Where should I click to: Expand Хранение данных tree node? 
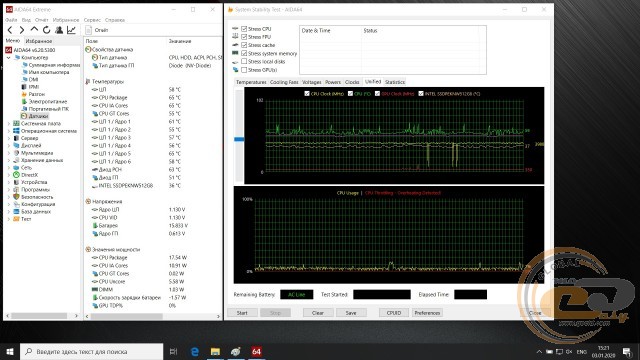9,160
